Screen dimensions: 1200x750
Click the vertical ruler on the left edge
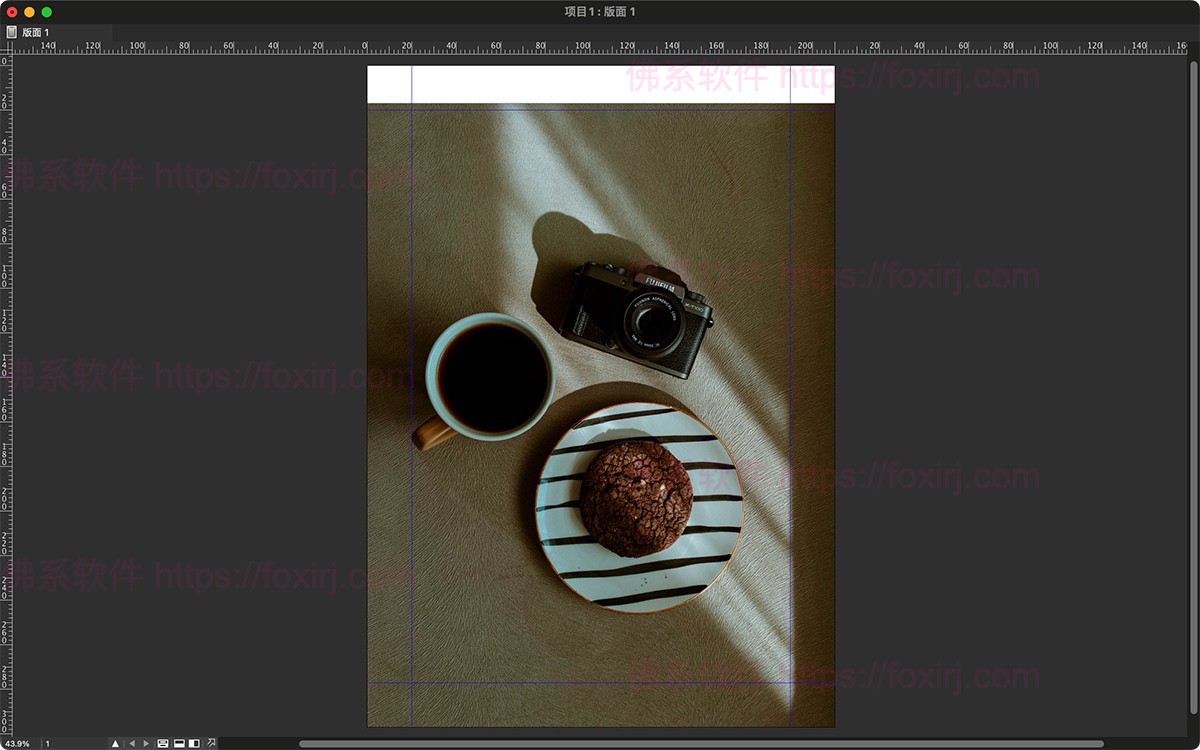point(7,400)
